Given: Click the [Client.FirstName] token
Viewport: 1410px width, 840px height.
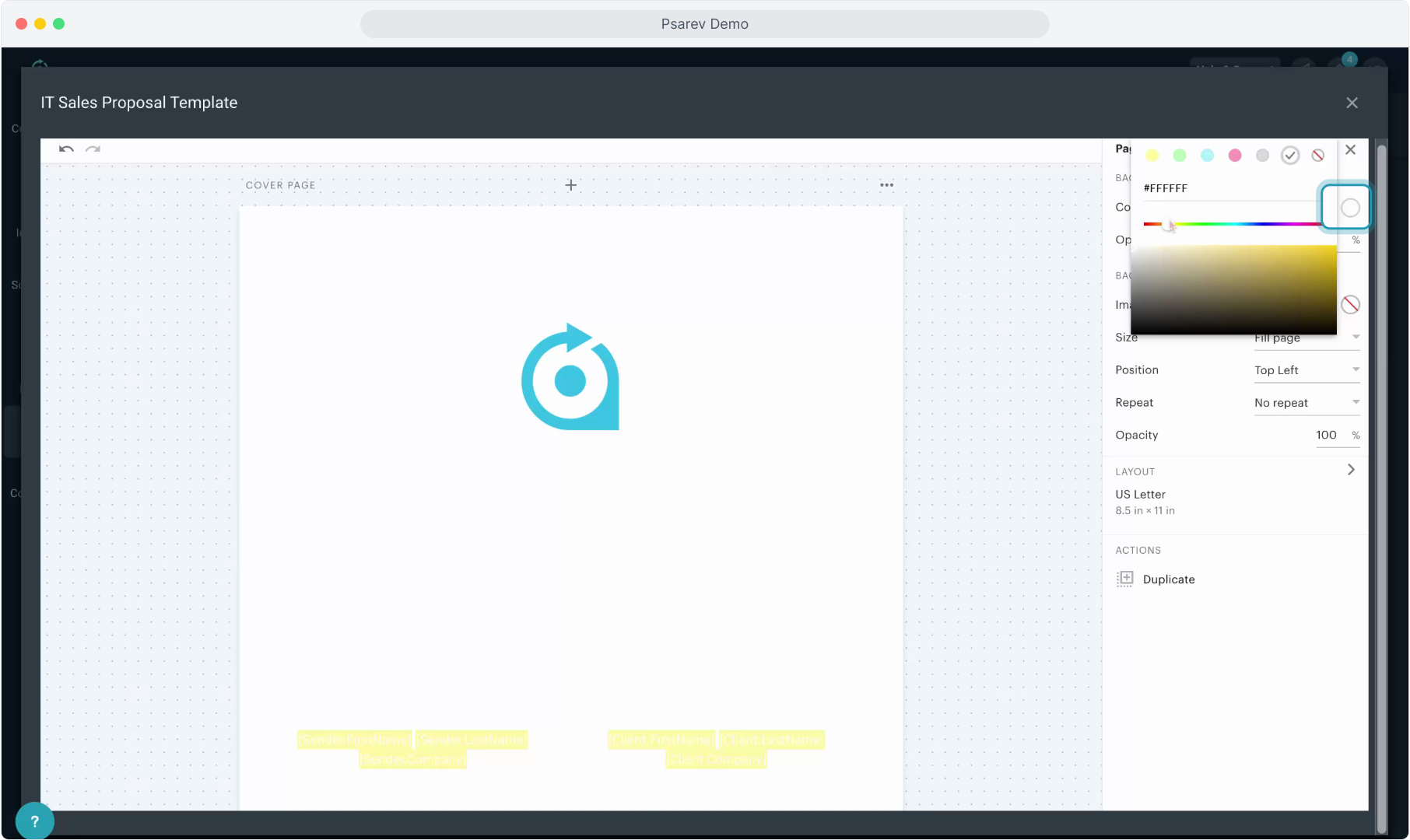Looking at the screenshot, I should point(661,740).
